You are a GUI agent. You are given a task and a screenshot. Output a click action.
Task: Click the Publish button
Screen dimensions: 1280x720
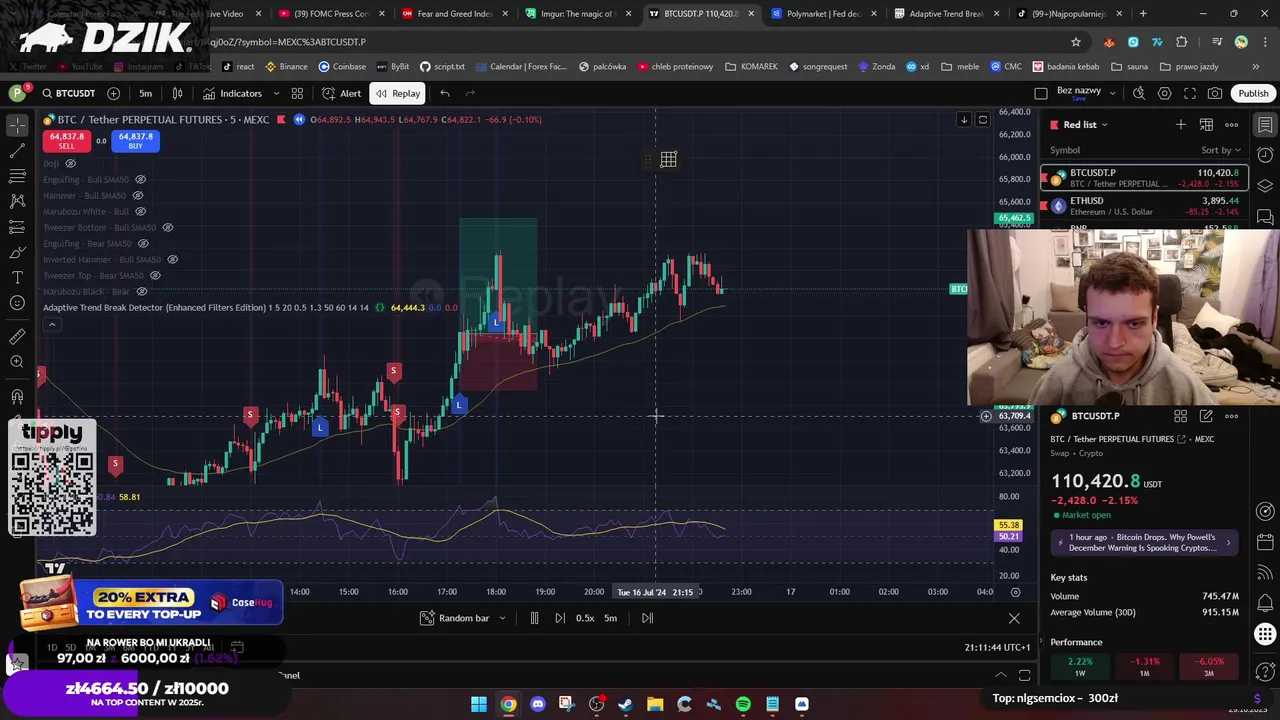(1253, 93)
